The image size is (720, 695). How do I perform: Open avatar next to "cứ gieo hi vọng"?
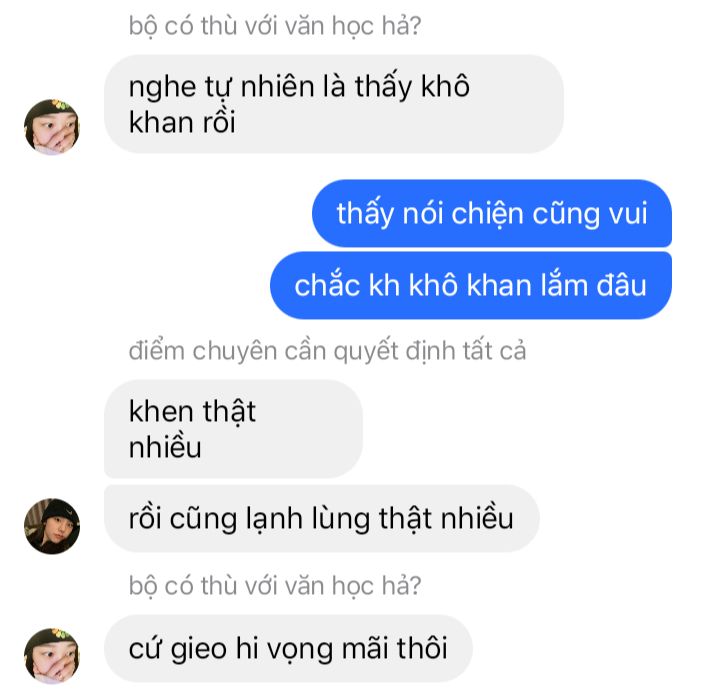tap(51, 656)
